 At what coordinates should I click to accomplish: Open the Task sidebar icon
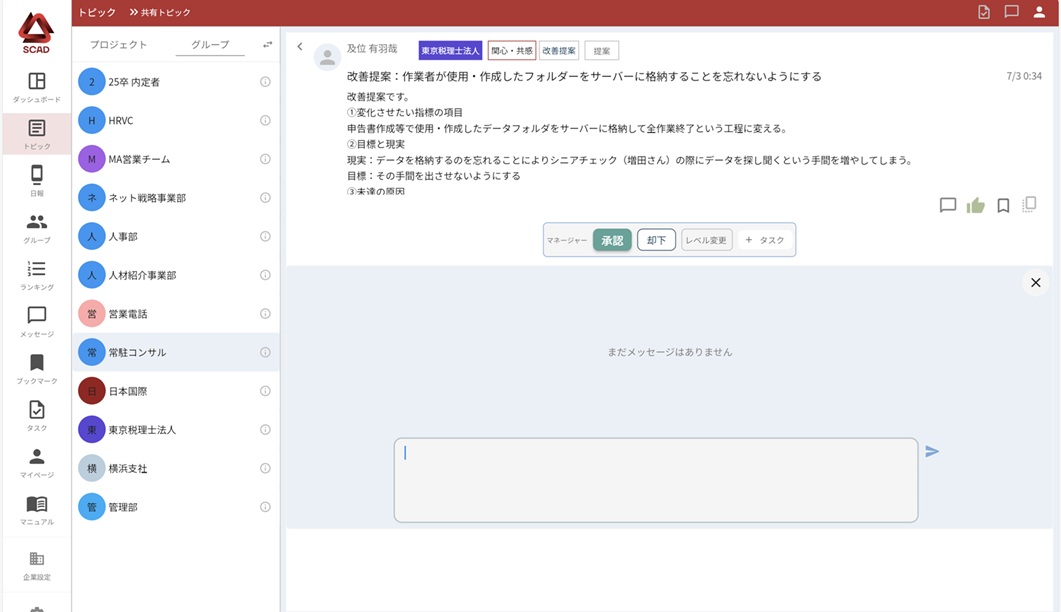[x=37, y=416]
